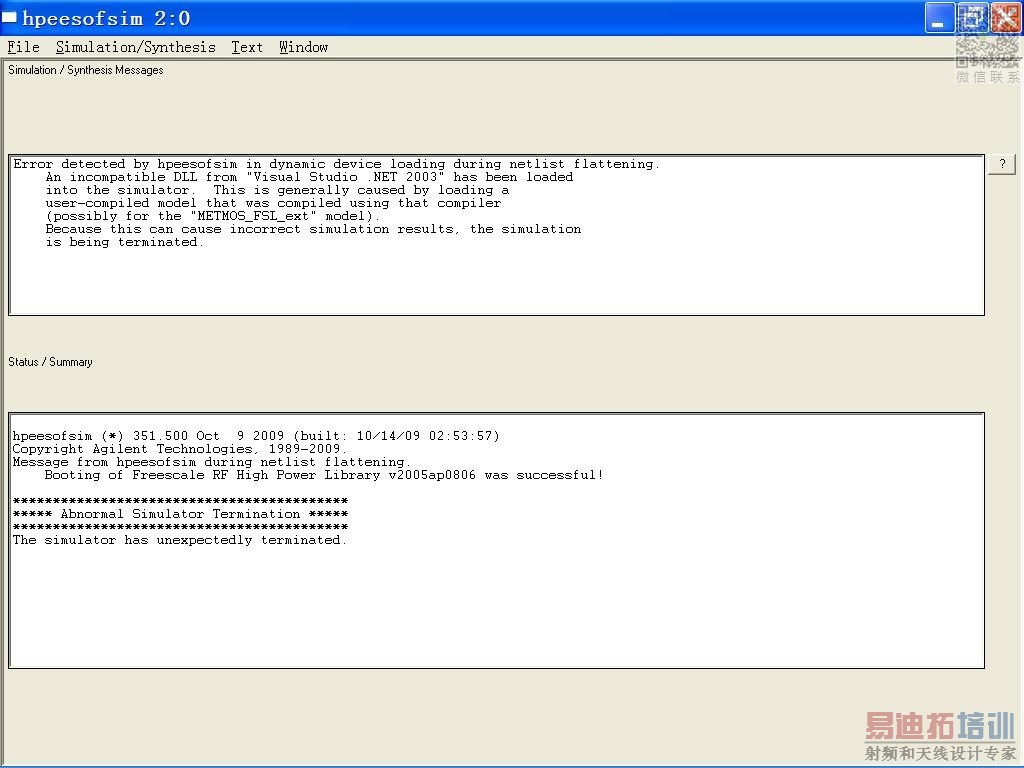Click the line "The simulator has unexpectedly terminated."
Image resolution: width=1024 pixels, height=768 pixels.
point(180,540)
